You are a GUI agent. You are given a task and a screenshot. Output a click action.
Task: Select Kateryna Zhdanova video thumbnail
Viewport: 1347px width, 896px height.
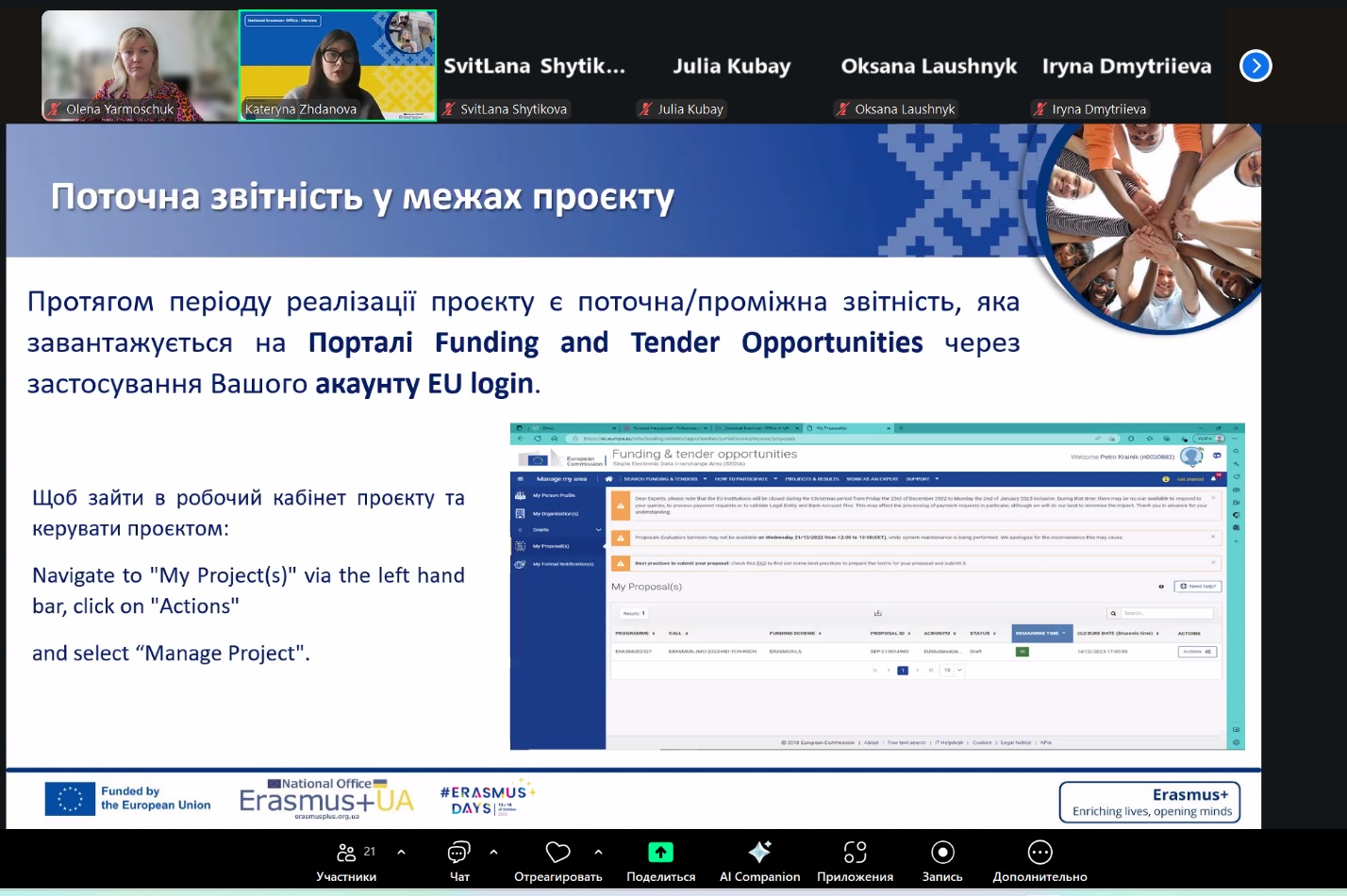[337, 65]
